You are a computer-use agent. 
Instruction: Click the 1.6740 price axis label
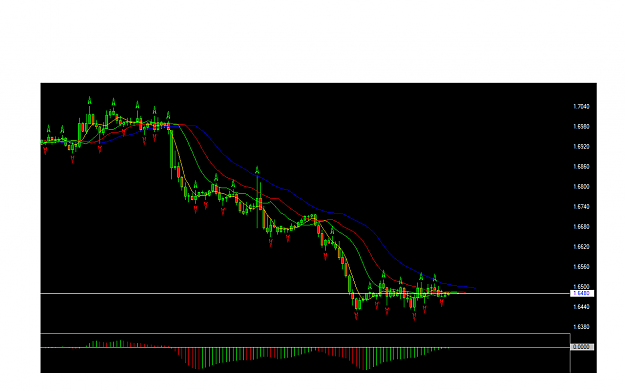(x=581, y=206)
